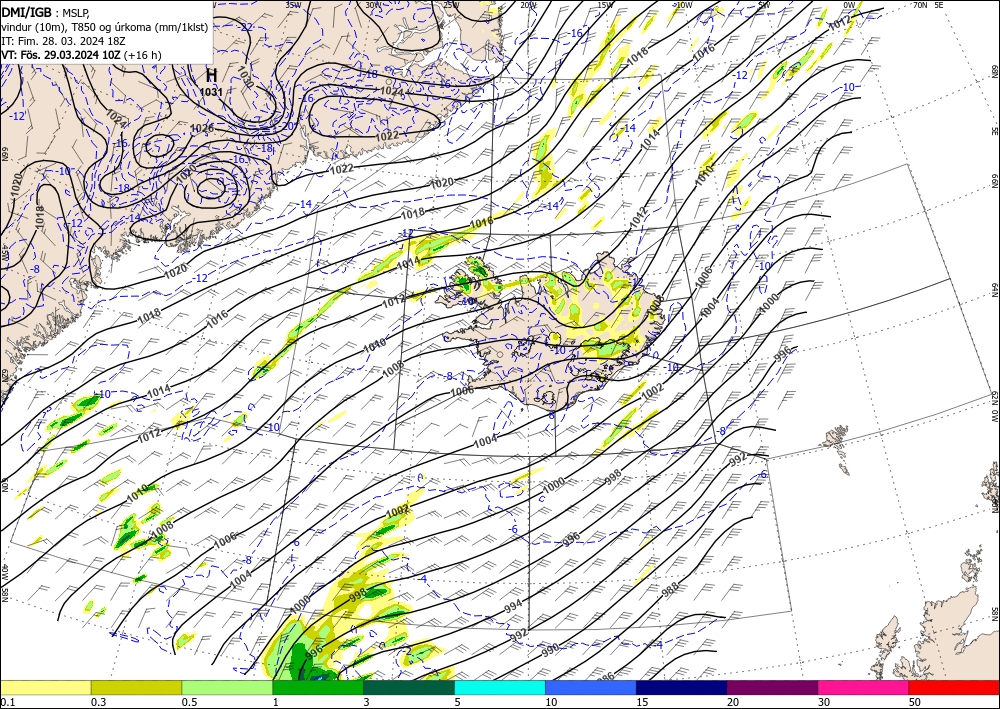Click the 1031 pressure value below H

pyautogui.click(x=211, y=92)
